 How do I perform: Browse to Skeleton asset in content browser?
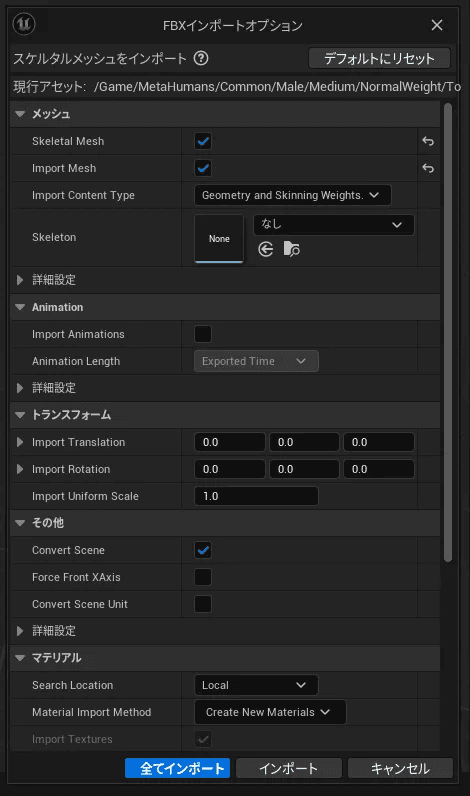pyautogui.click(x=291, y=249)
